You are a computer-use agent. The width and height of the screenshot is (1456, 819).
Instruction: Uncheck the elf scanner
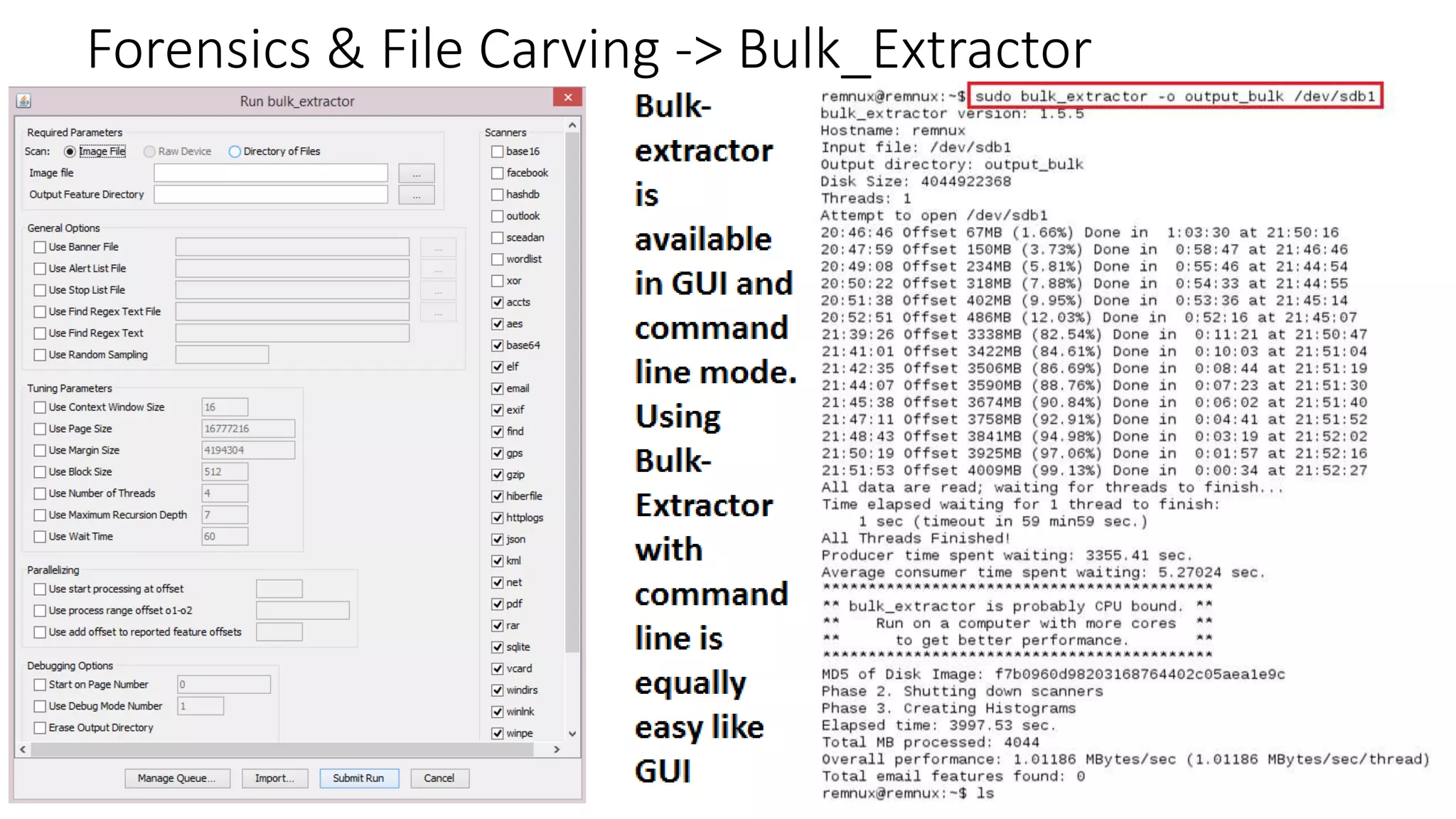498,367
